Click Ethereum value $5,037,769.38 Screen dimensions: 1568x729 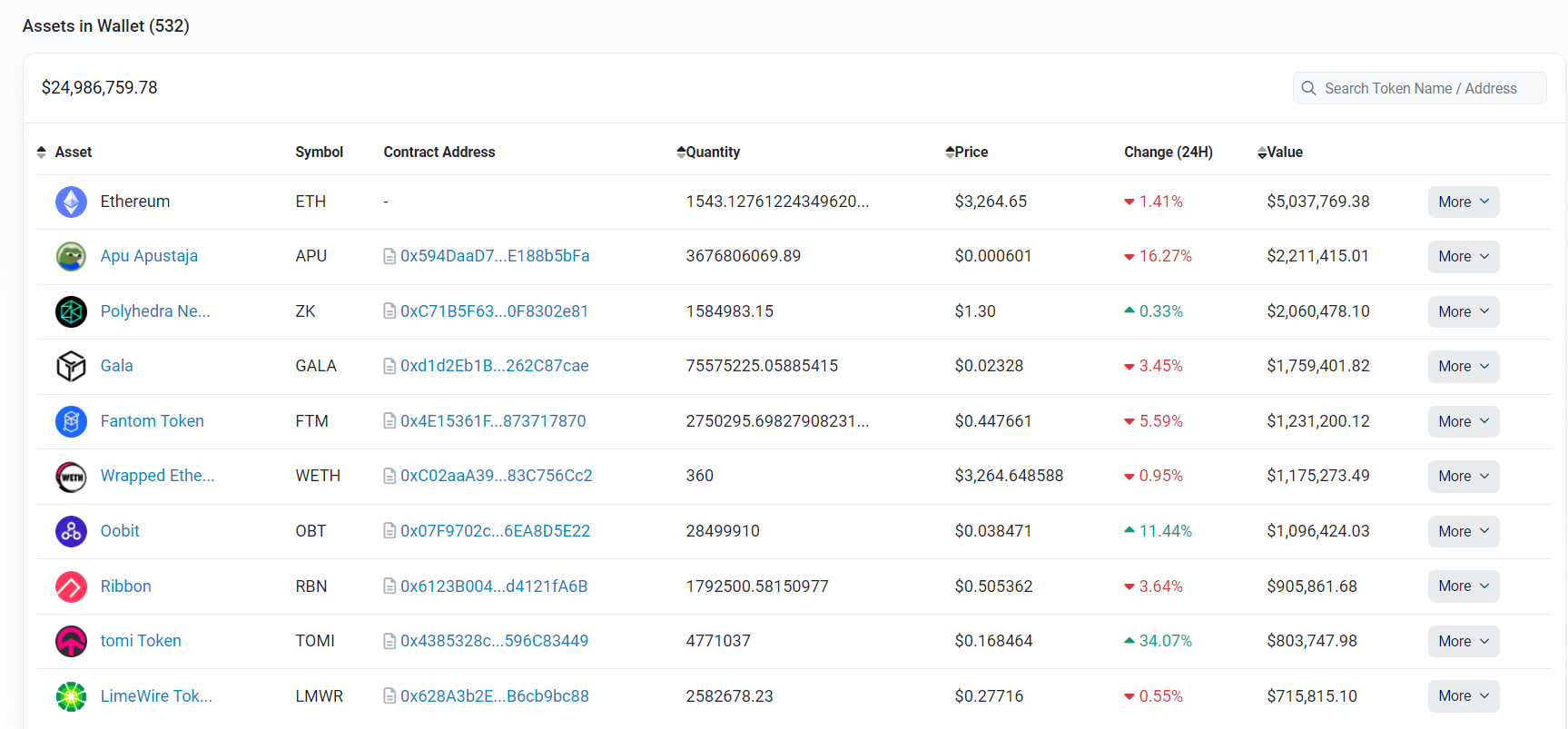(x=1318, y=202)
